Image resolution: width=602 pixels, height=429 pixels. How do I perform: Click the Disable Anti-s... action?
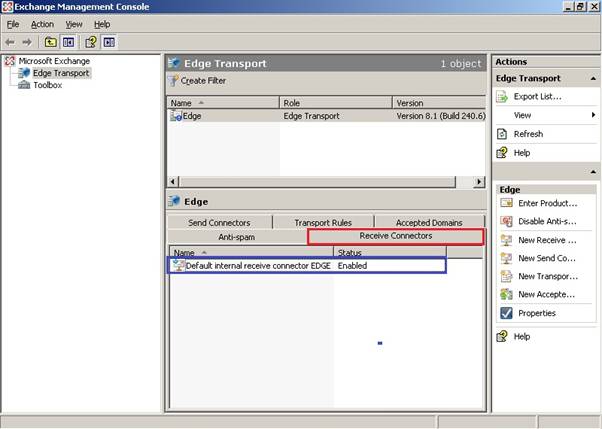(x=547, y=221)
